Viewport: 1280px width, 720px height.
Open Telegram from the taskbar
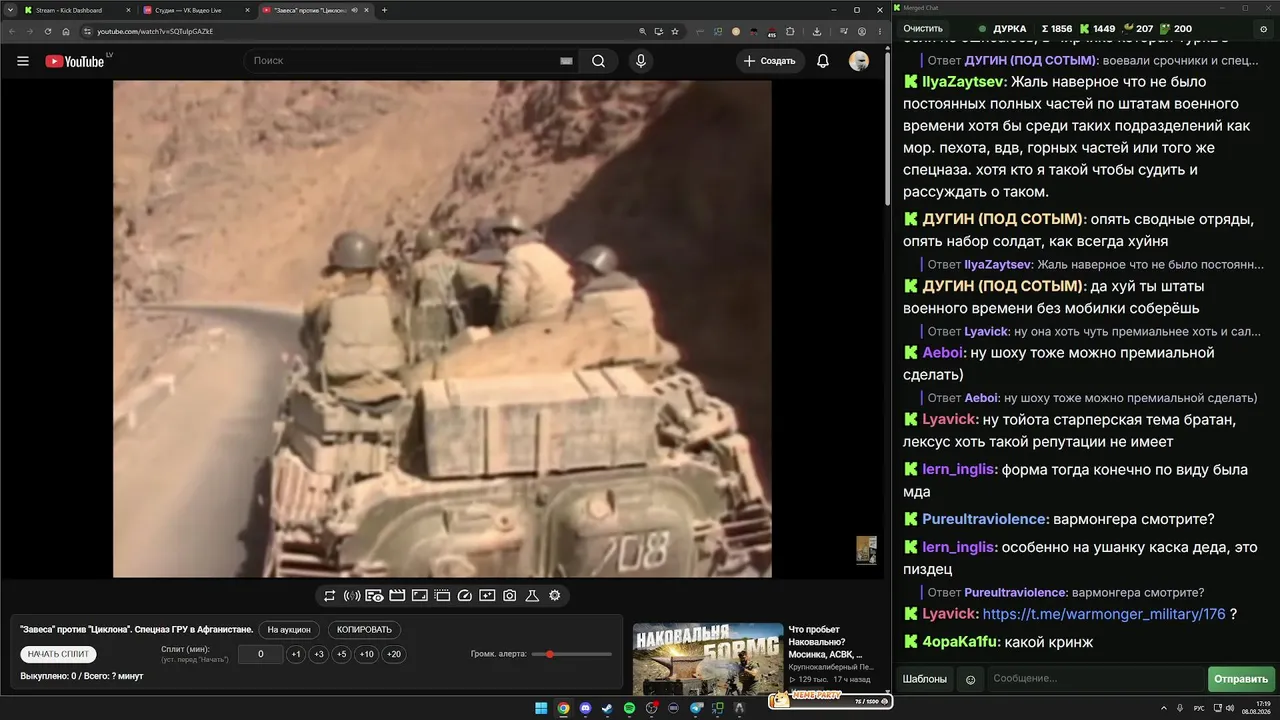click(696, 708)
